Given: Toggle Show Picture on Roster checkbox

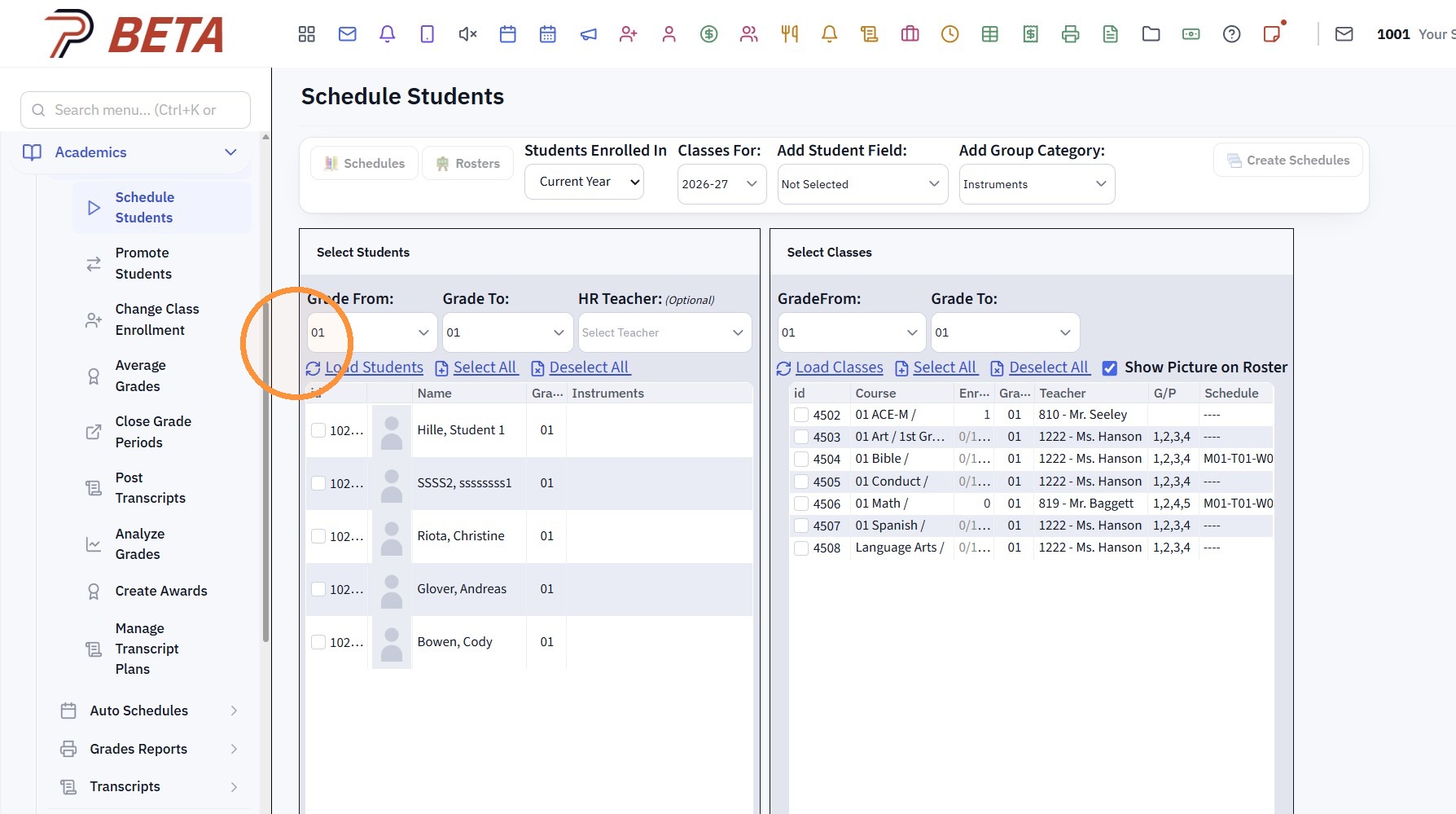Looking at the screenshot, I should tap(1109, 368).
